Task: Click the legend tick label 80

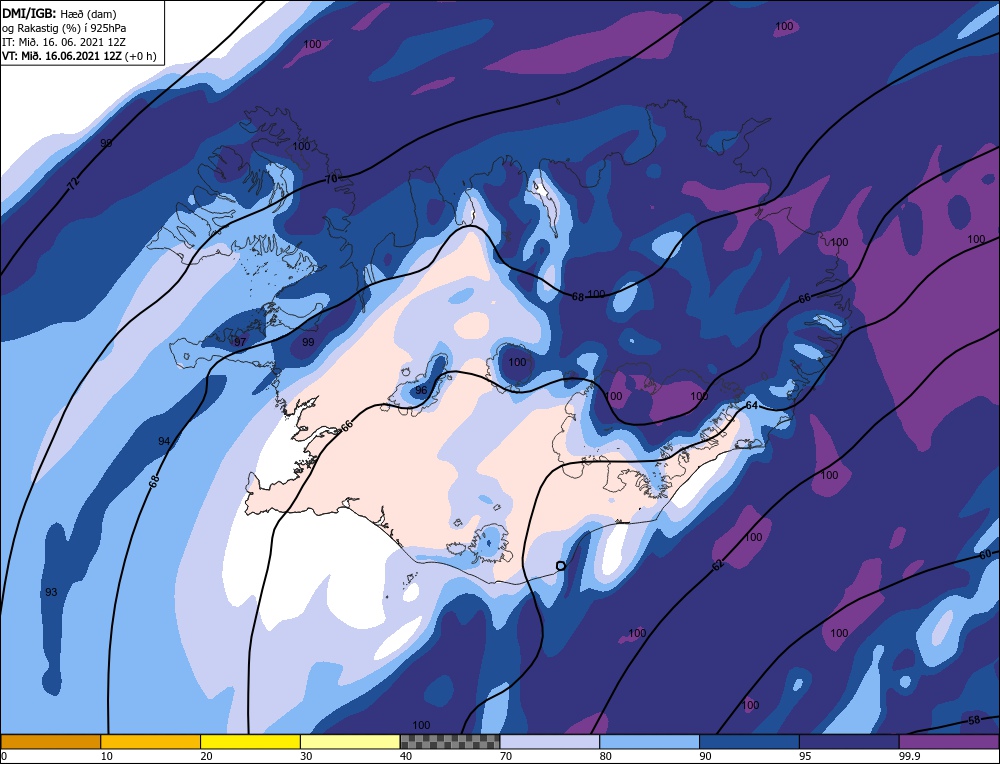Action: pos(605,756)
